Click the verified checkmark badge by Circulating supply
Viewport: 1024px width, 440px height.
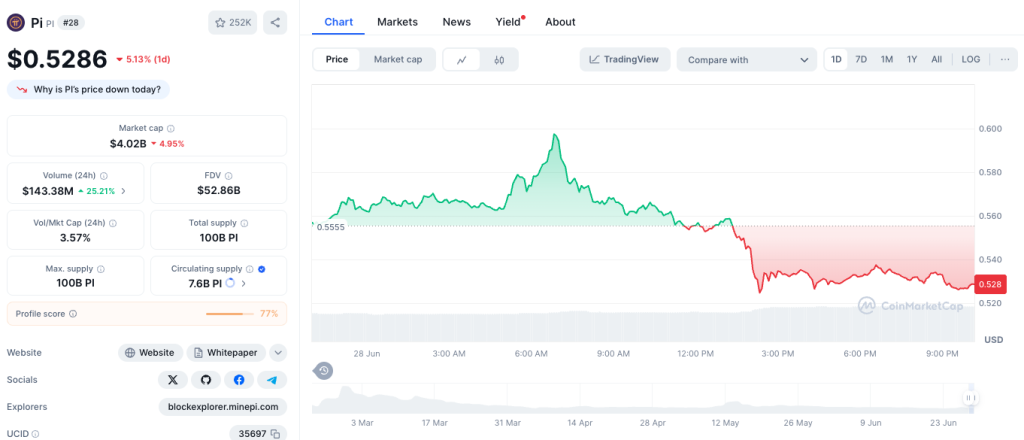(x=262, y=269)
